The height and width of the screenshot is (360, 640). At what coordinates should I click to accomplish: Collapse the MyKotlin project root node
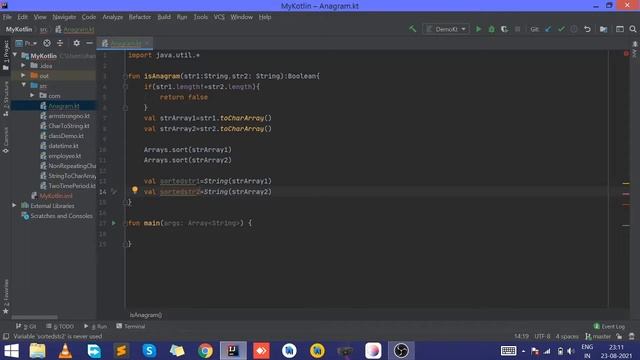point(15,55)
